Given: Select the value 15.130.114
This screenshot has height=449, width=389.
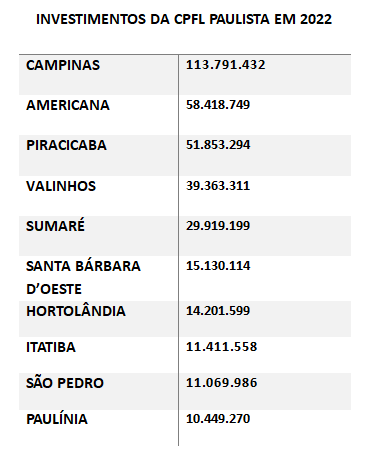Looking at the screenshot, I should pyautogui.click(x=218, y=266).
